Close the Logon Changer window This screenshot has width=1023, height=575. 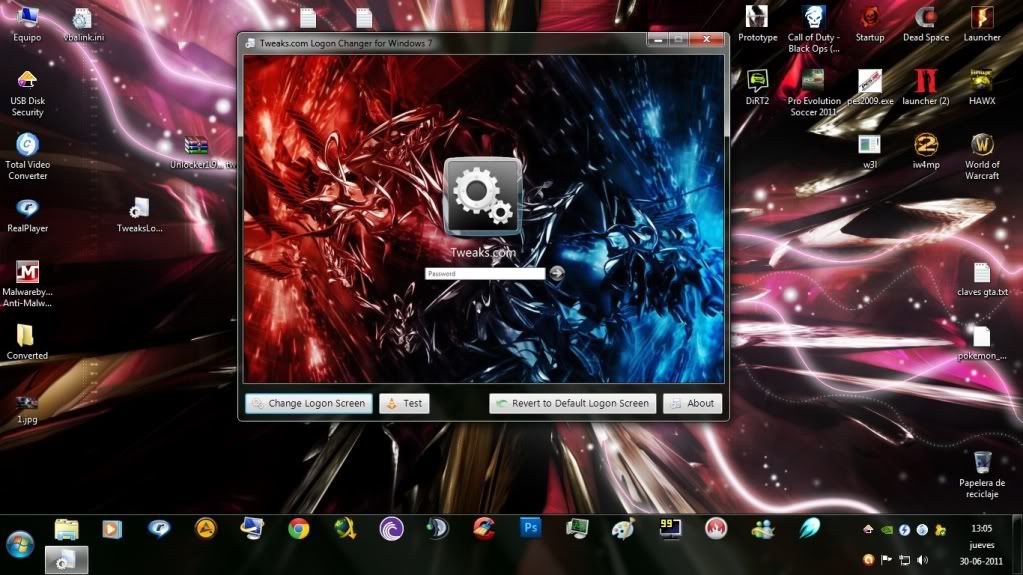(x=707, y=40)
